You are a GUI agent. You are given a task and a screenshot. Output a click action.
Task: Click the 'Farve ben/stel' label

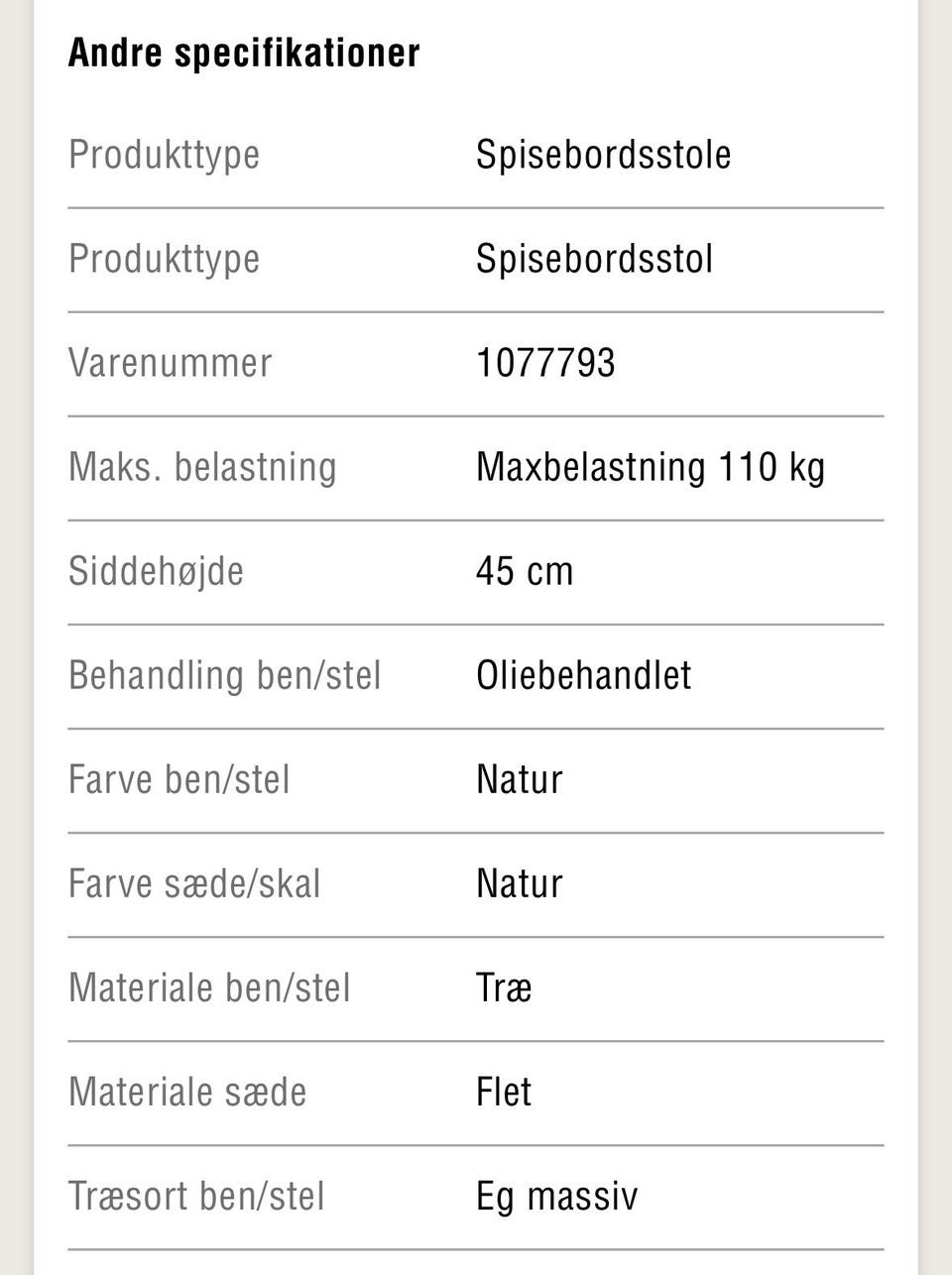point(178,779)
